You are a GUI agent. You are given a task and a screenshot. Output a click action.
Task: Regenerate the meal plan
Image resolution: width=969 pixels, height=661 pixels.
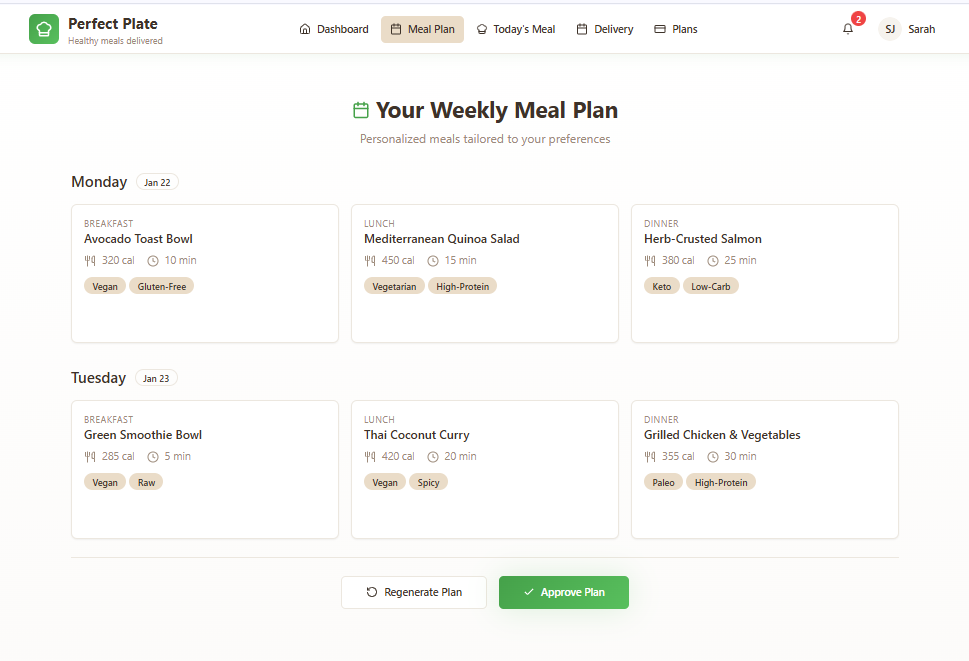click(x=414, y=592)
